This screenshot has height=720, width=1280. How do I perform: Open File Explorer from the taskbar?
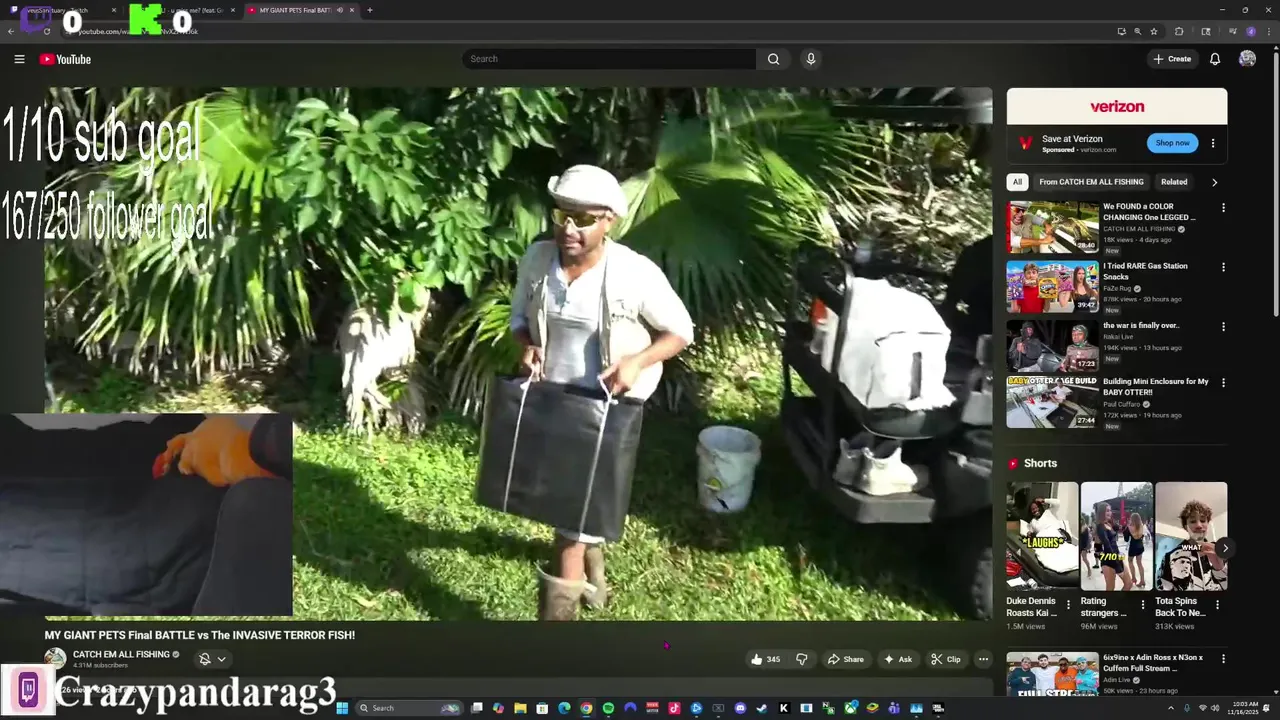(x=520, y=708)
